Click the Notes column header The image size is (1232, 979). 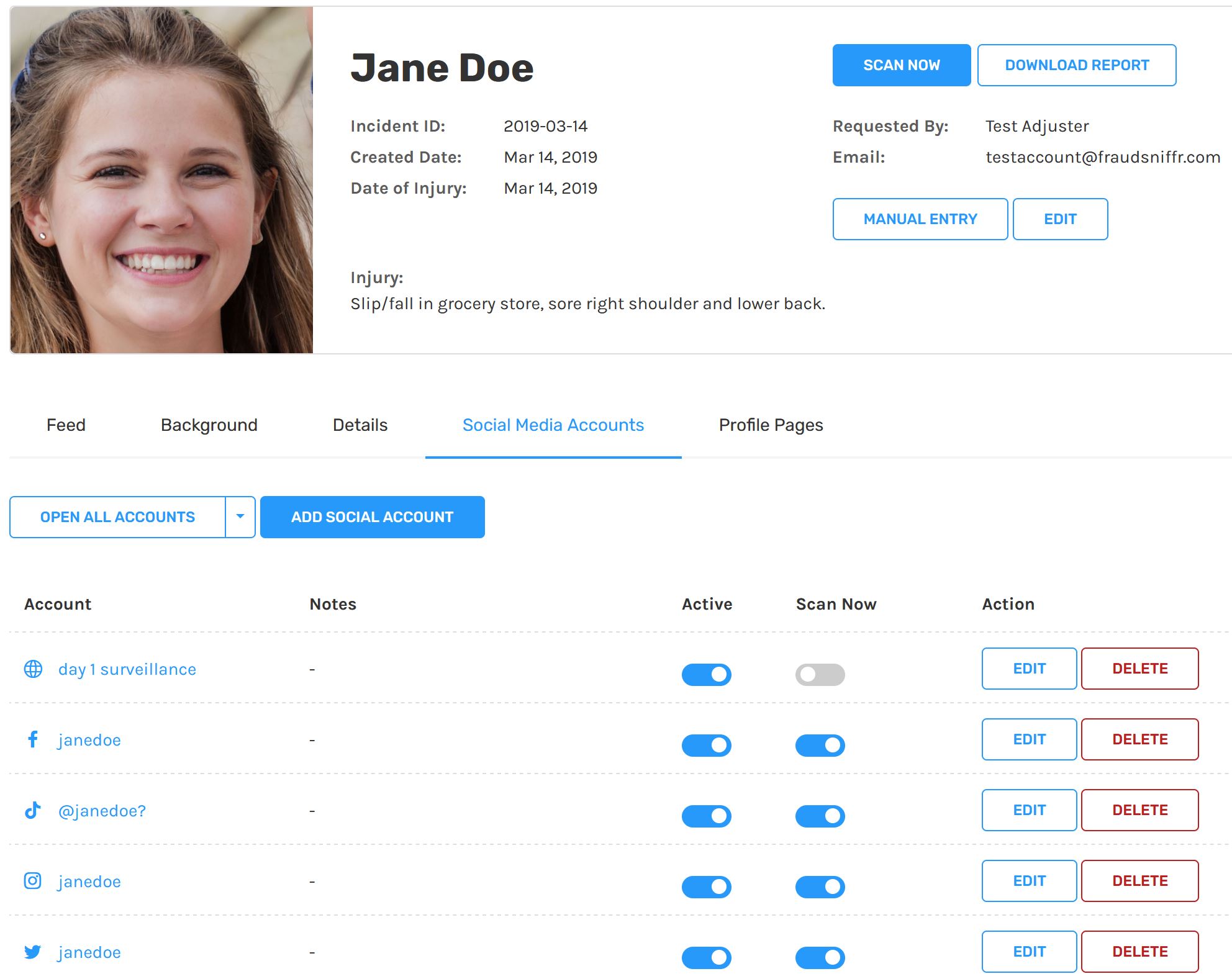pos(333,604)
